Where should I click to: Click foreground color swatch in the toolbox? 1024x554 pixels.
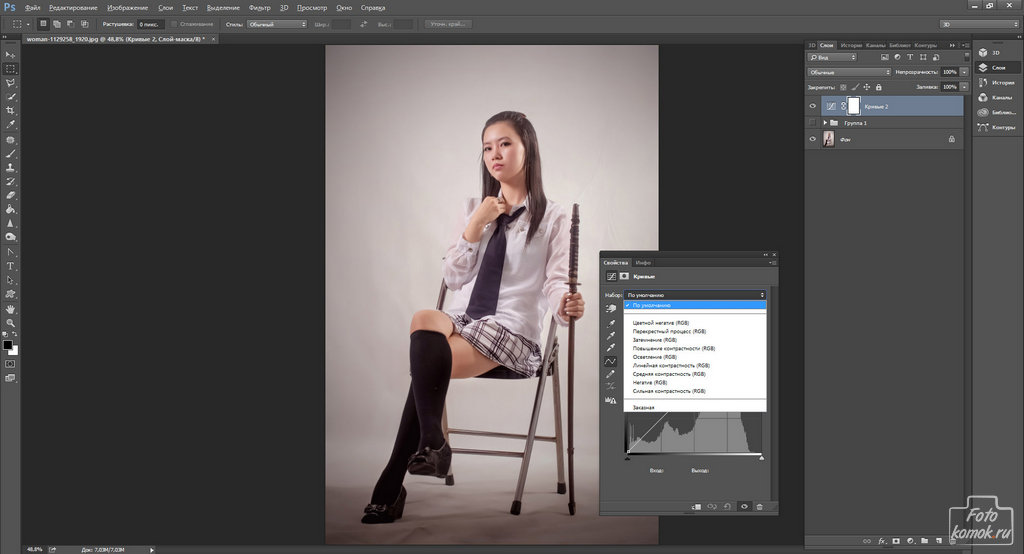pos(8,345)
